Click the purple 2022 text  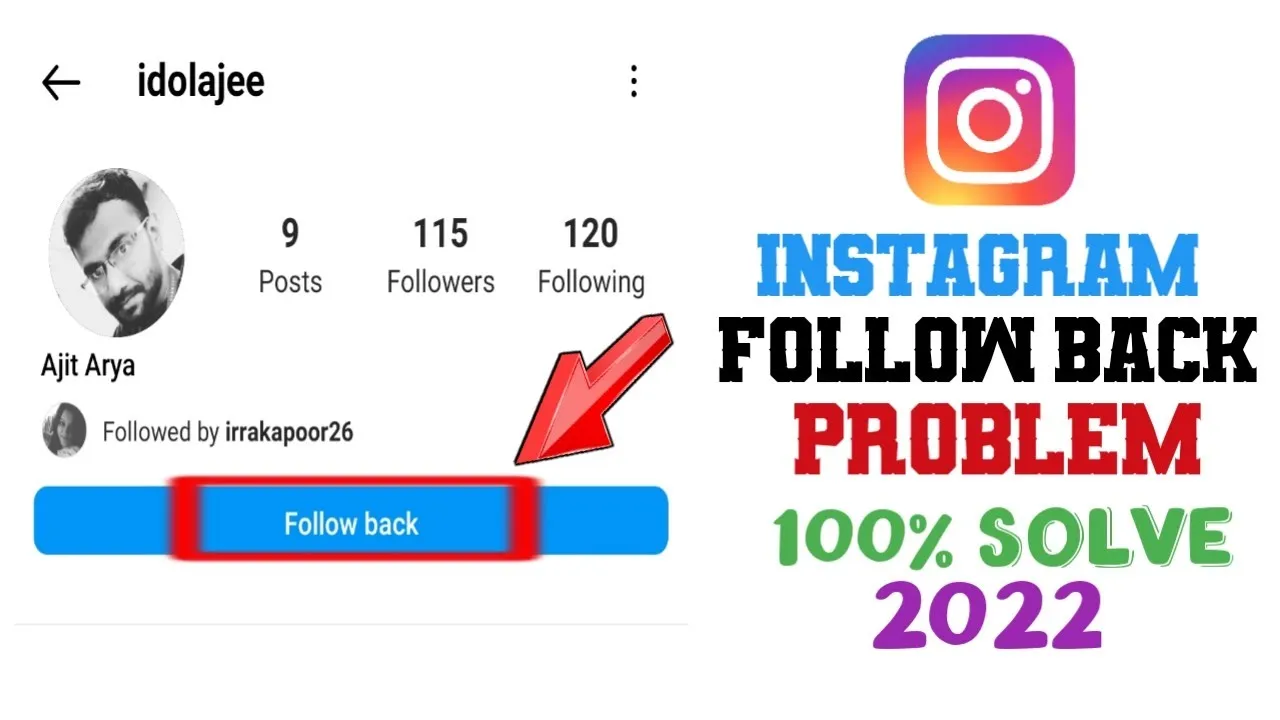pos(987,616)
